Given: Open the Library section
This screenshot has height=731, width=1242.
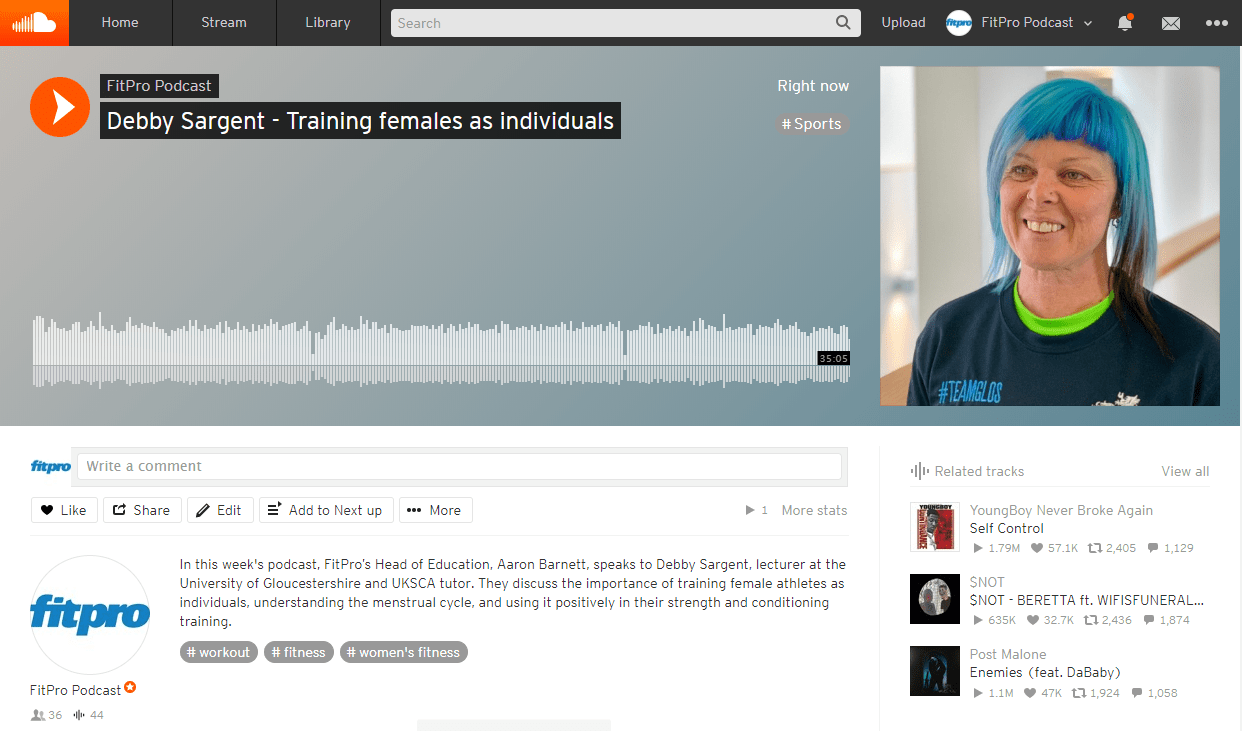Looking at the screenshot, I should point(328,23).
